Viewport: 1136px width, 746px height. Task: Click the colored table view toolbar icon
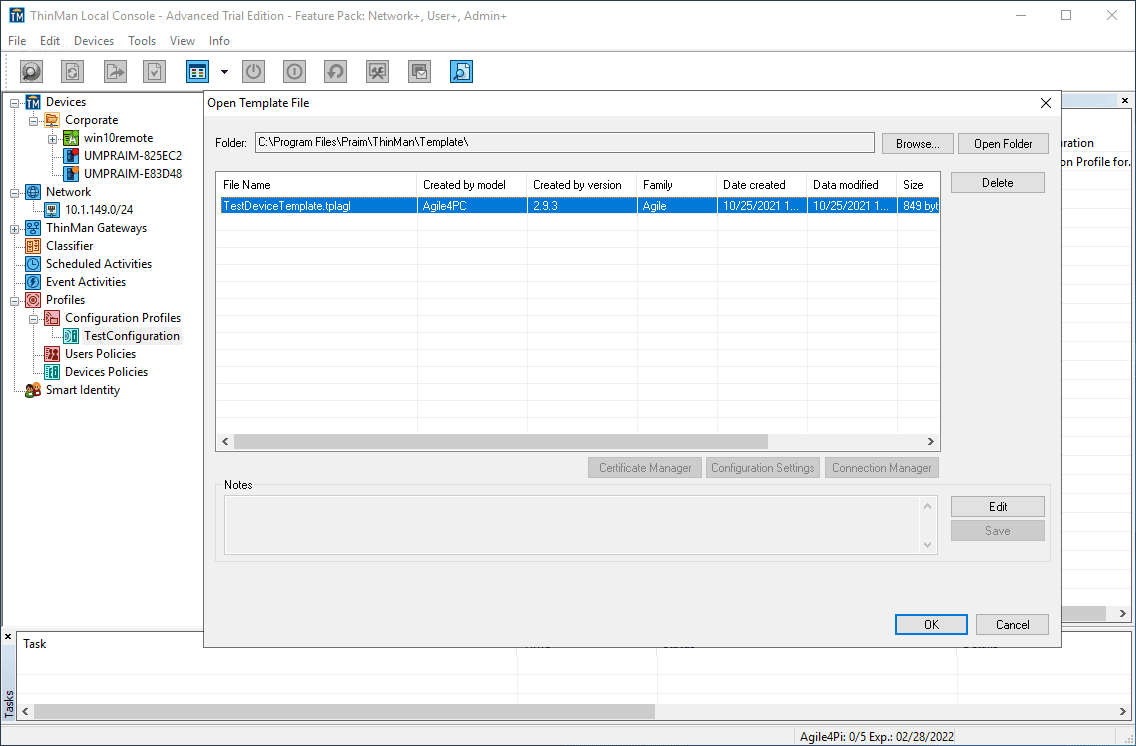click(x=197, y=72)
